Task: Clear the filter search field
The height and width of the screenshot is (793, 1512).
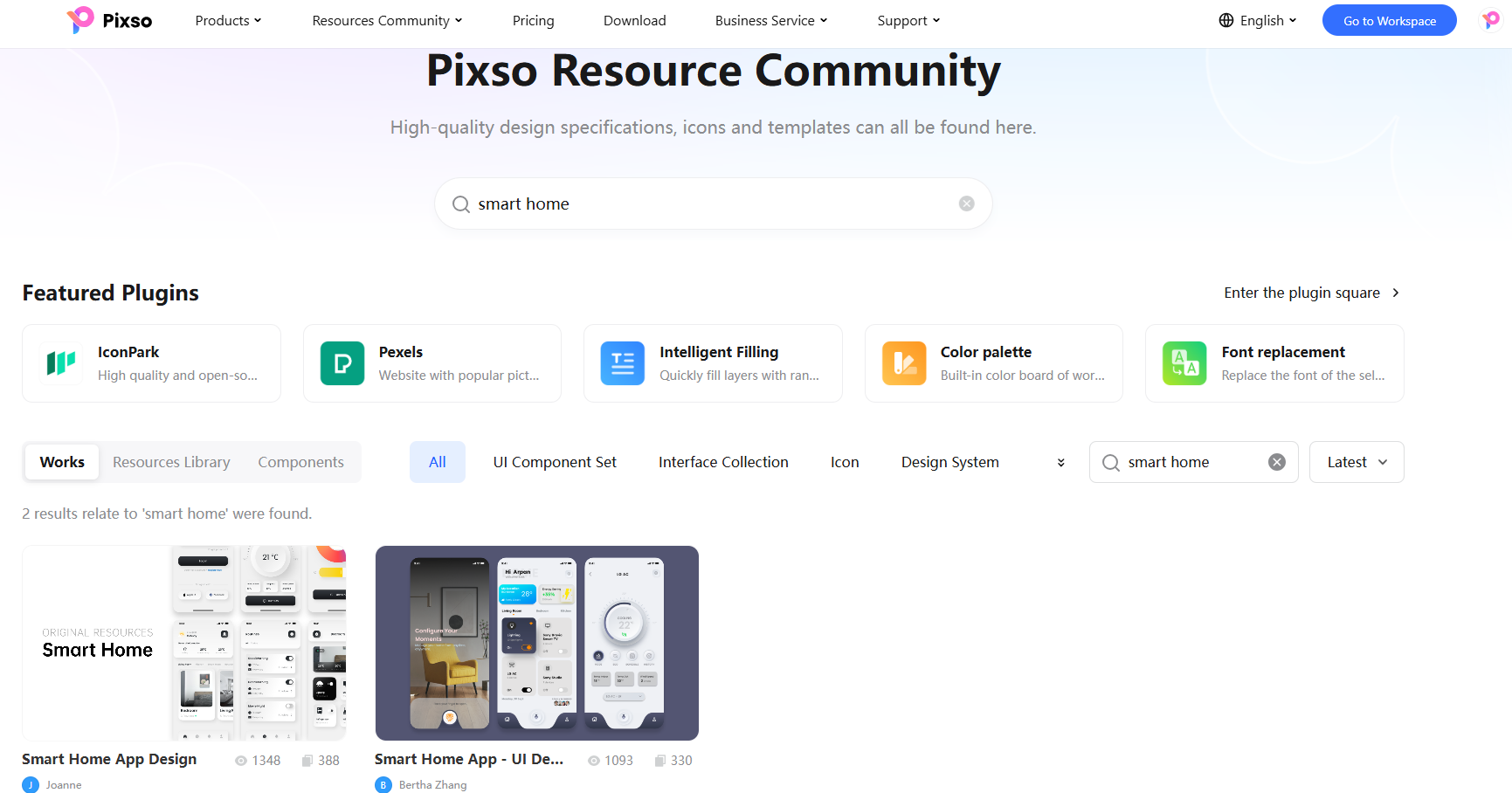Action: click(x=1277, y=462)
